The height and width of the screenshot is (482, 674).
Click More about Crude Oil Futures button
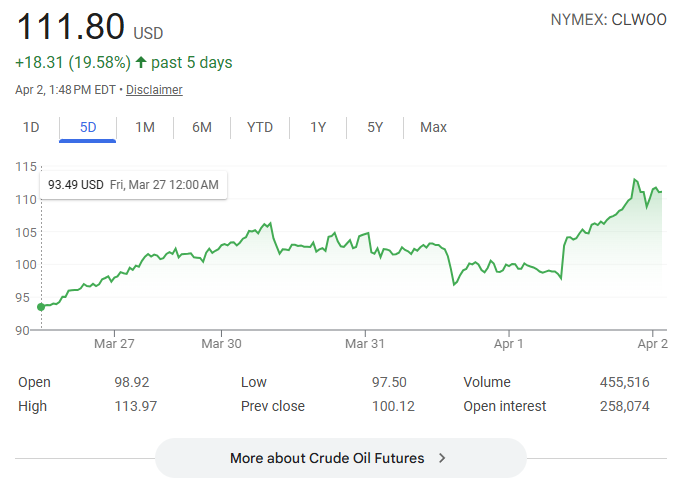tap(340, 458)
